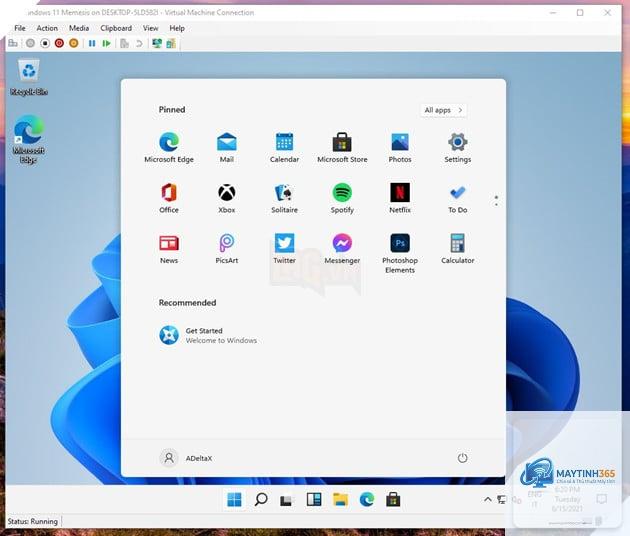Open the File menu

20,28
